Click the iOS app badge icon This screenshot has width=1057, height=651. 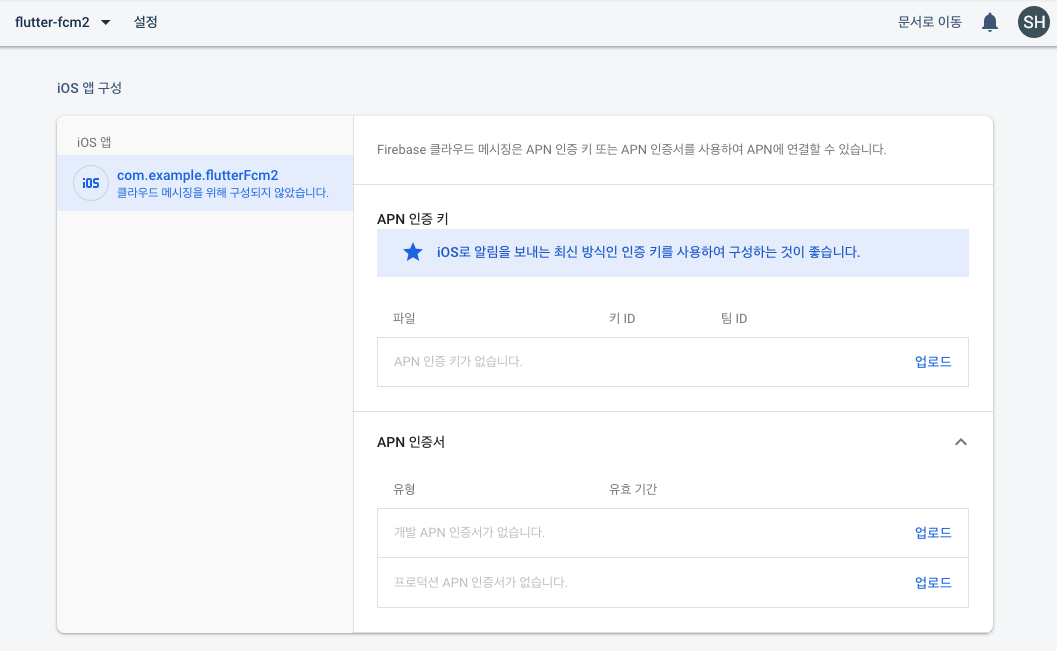point(91,183)
